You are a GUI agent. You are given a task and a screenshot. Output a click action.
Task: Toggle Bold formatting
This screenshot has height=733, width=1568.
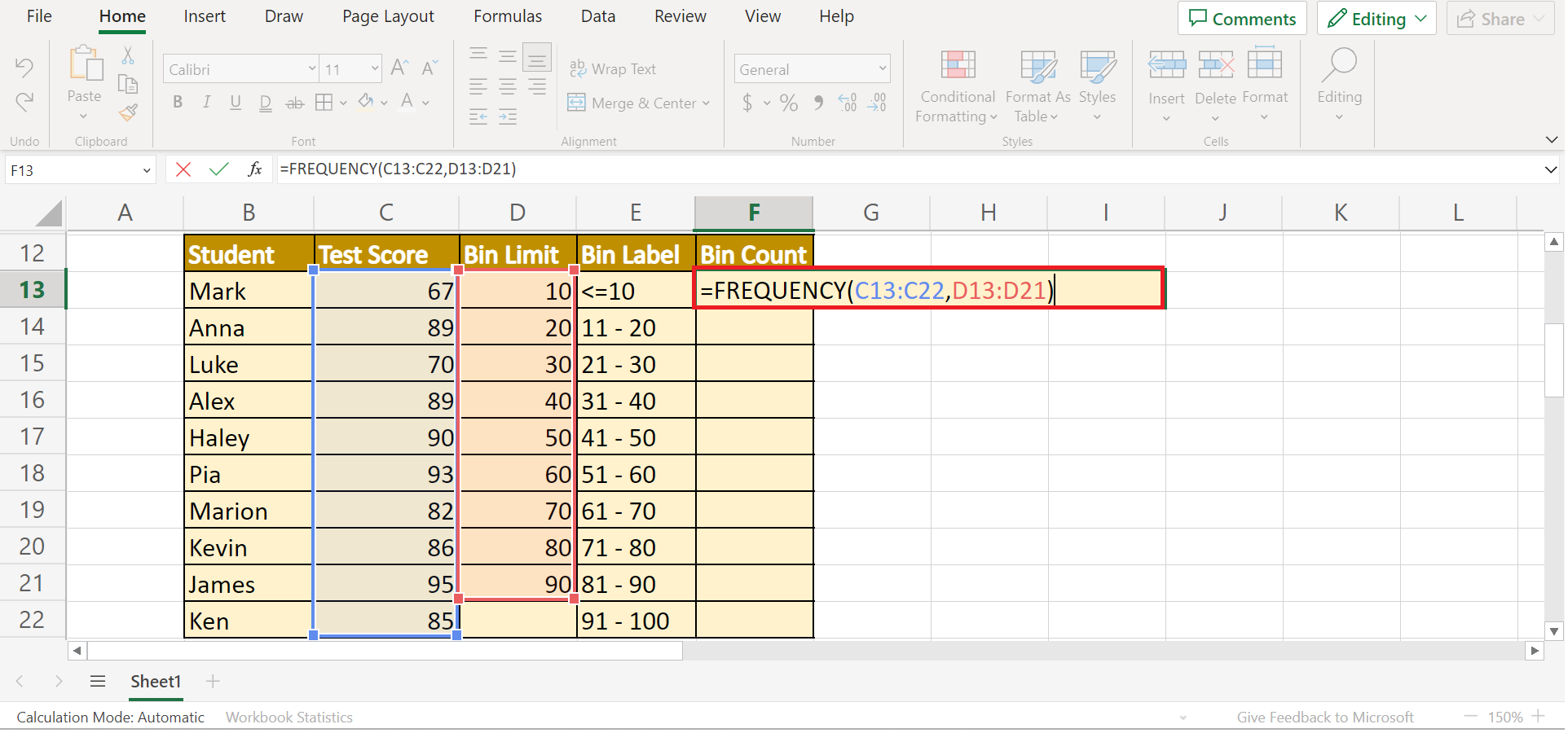(x=178, y=103)
